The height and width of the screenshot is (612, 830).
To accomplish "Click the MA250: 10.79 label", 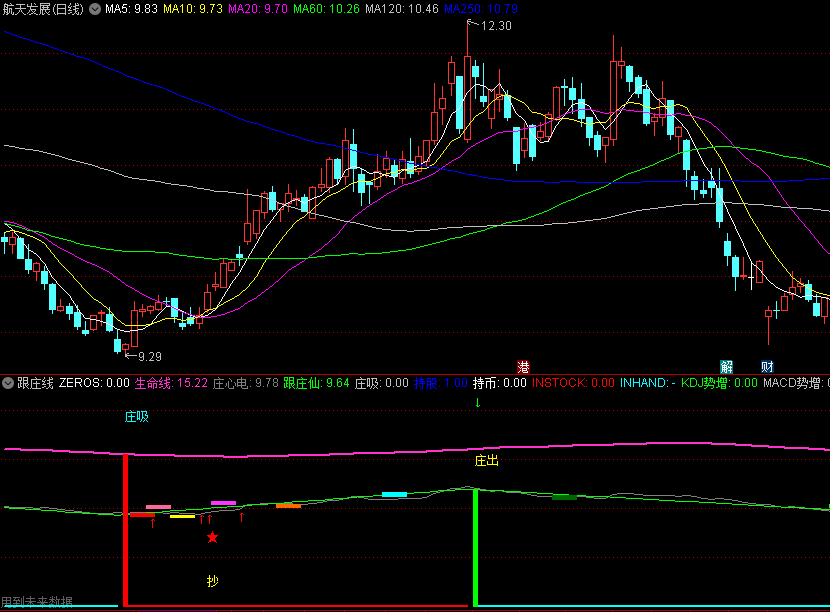I will pyautogui.click(x=481, y=9).
